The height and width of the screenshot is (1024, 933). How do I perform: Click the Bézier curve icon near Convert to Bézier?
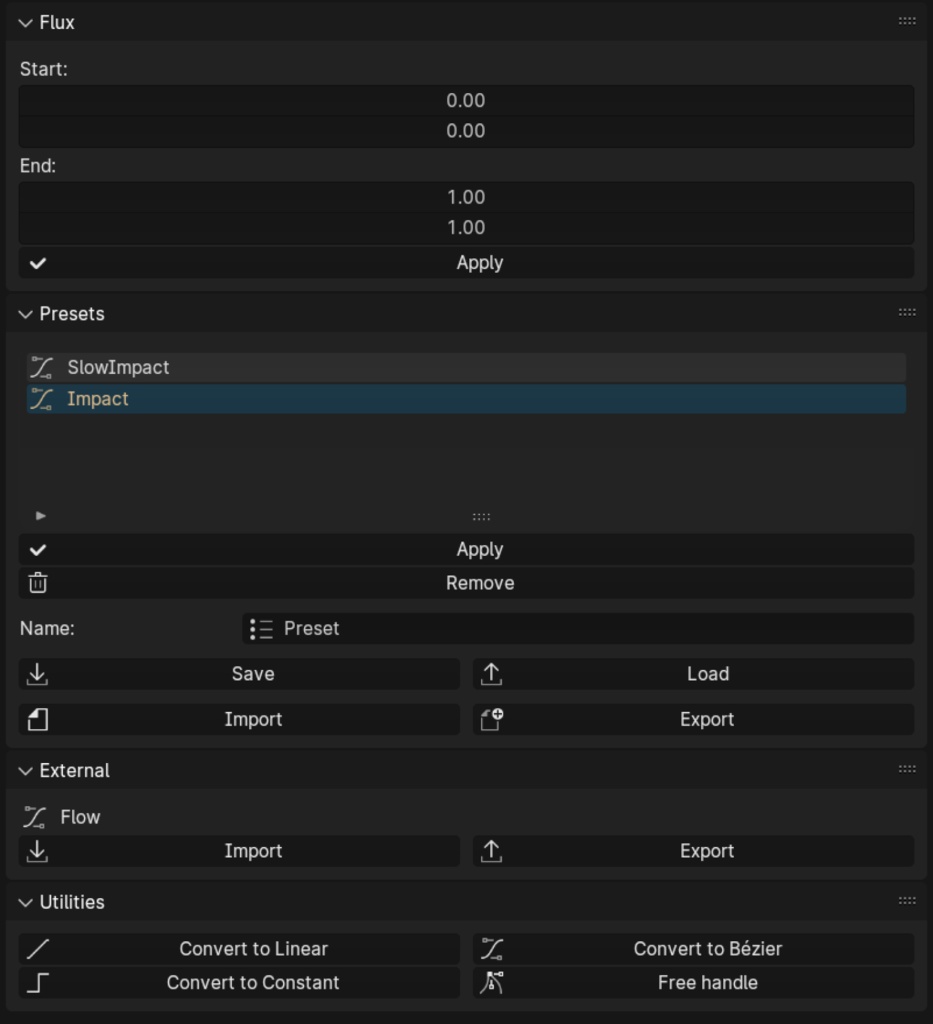coord(490,948)
